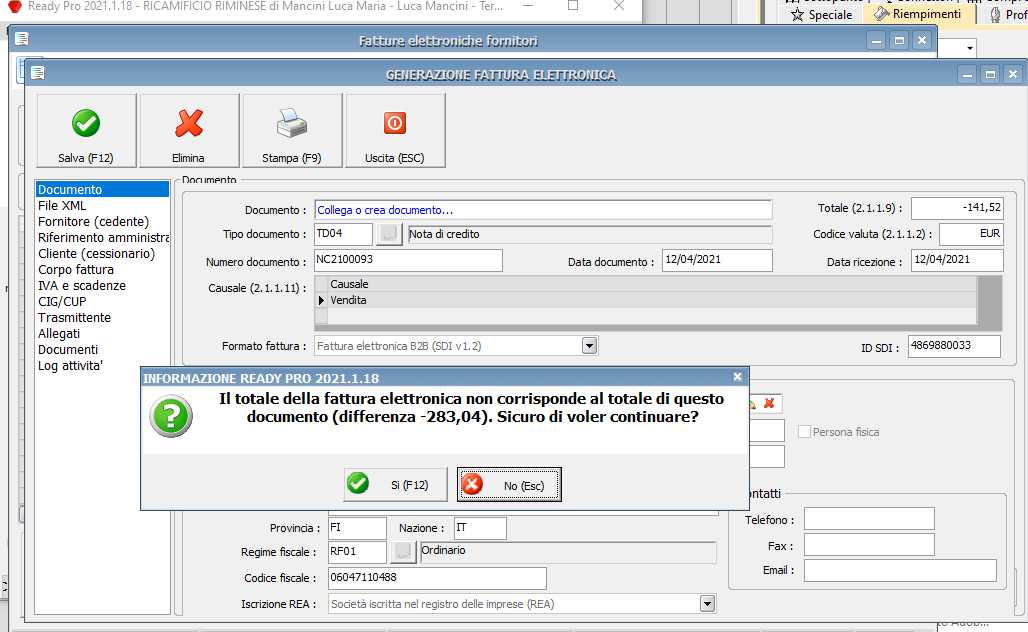Close the Informazione Ready Pro dialog
The width and height of the screenshot is (1028, 632).
(x=738, y=377)
